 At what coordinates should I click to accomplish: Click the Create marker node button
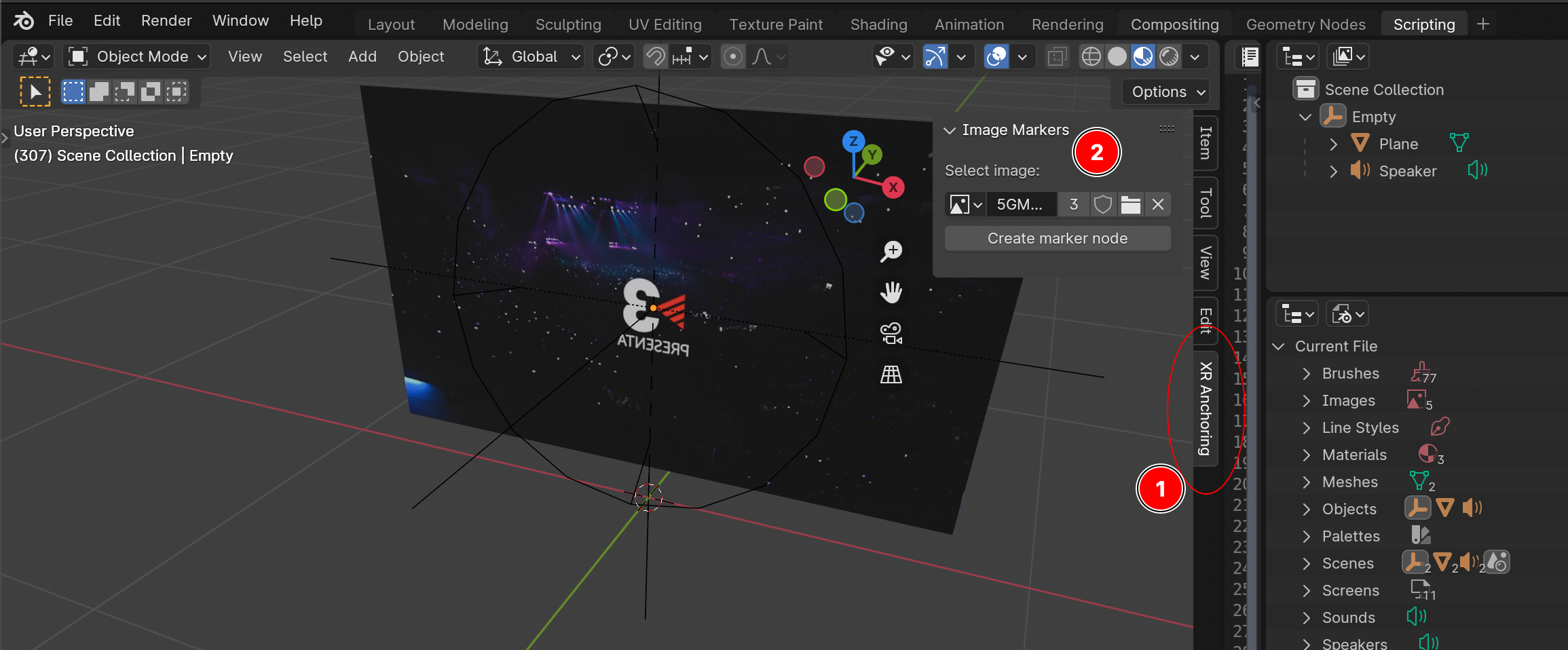1057,238
